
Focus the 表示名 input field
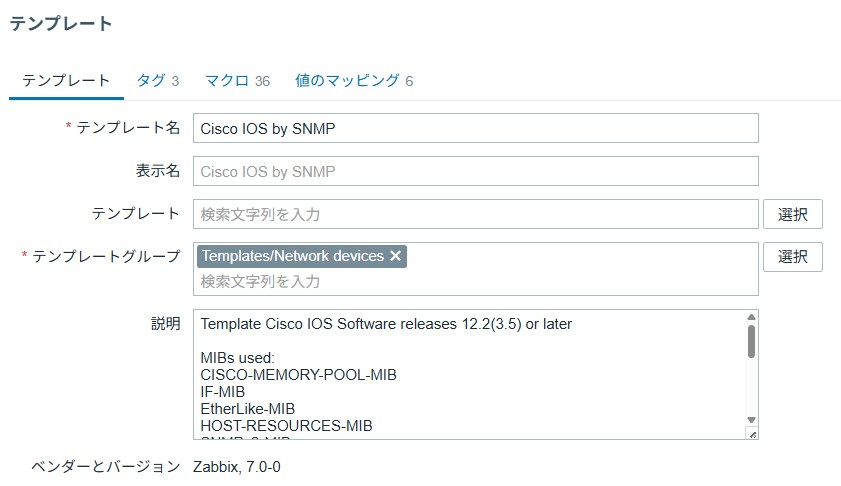475,171
